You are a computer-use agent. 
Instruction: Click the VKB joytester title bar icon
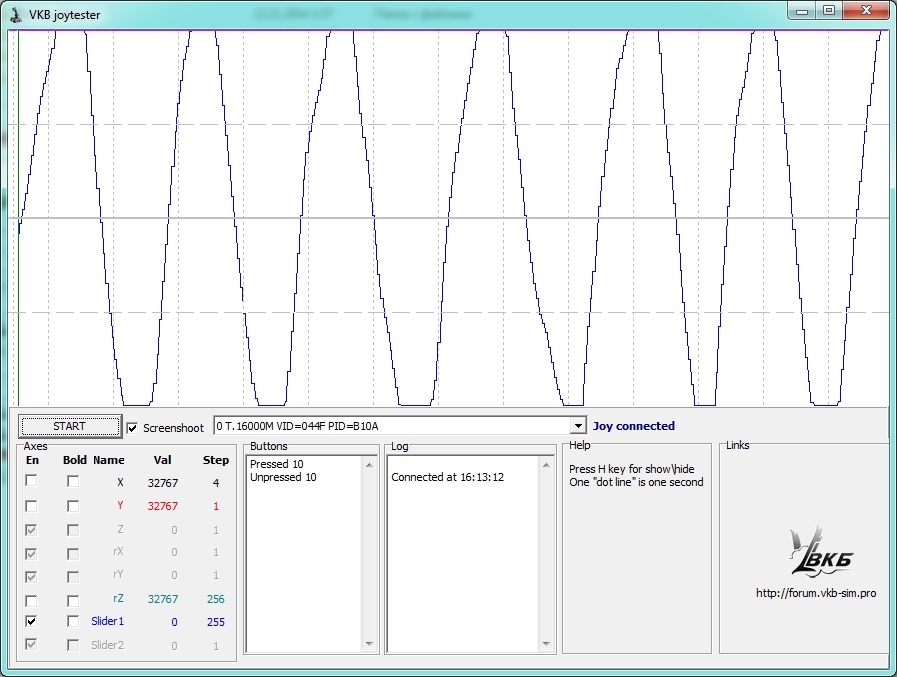pos(15,14)
